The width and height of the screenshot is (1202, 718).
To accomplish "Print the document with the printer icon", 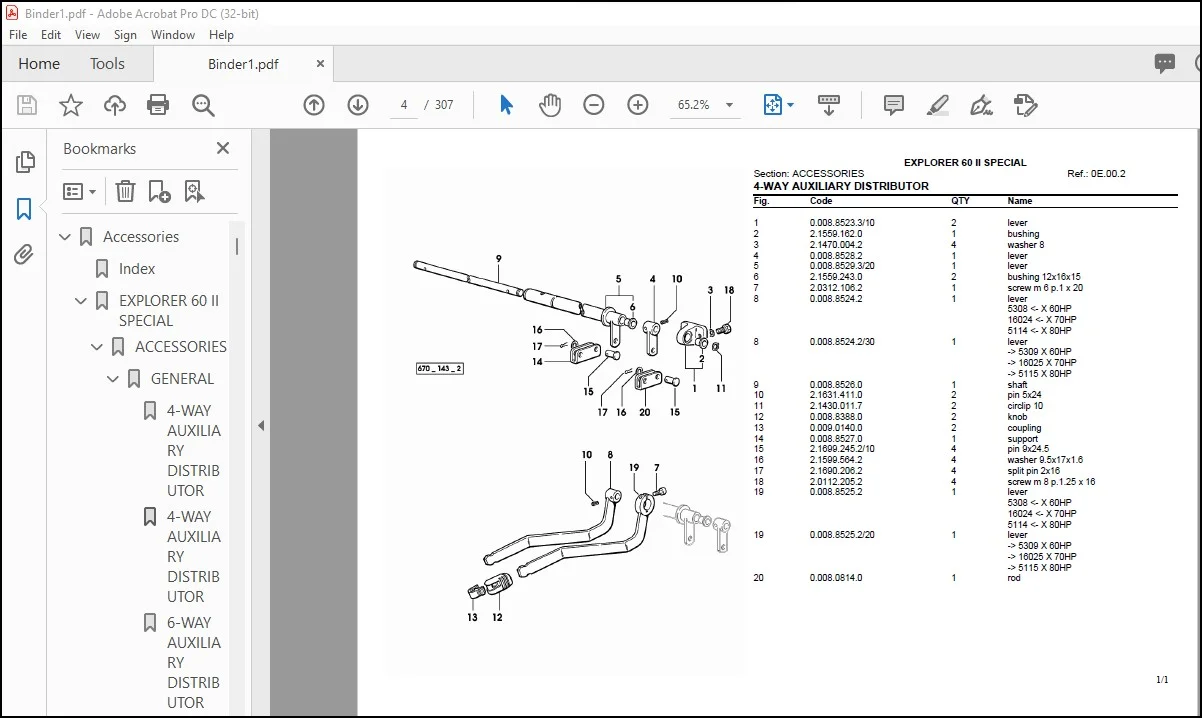I will tap(158, 105).
